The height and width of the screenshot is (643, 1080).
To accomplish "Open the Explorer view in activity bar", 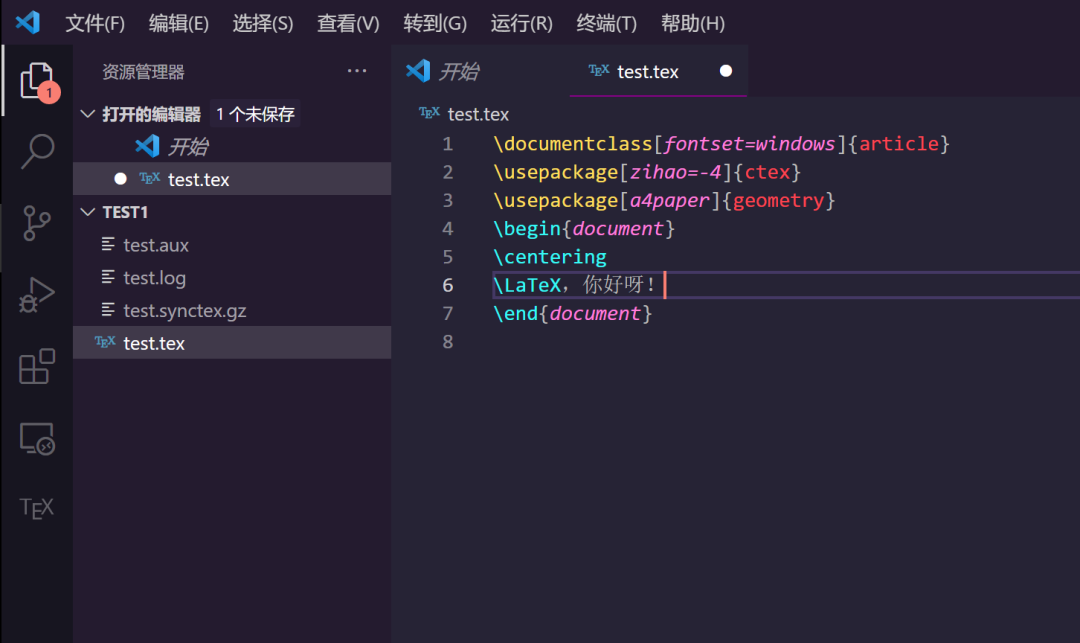I will (37, 81).
